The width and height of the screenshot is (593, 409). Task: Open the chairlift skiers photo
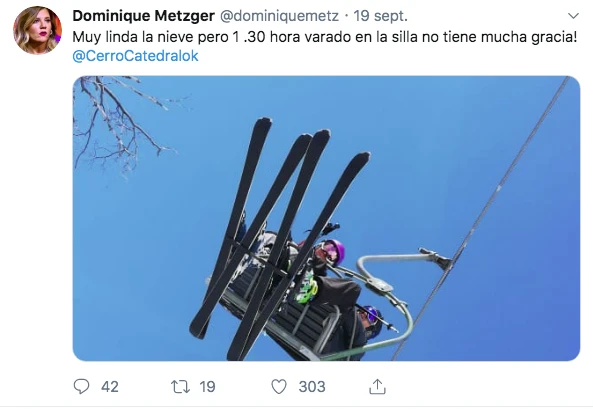pos(326,218)
